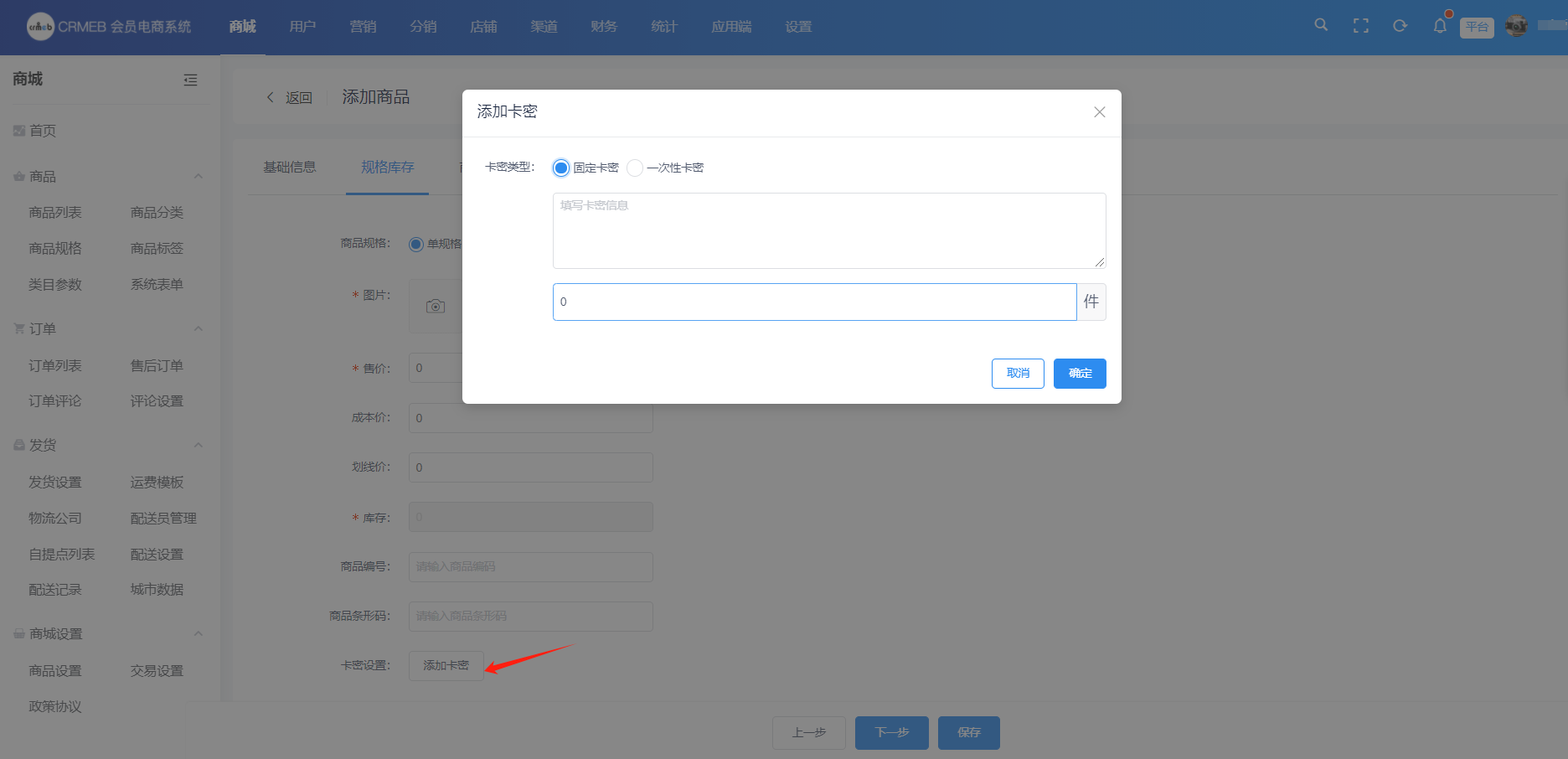Click the 添加卡密 button
The height and width of the screenshot is (759, 1568).
(446, 666)
